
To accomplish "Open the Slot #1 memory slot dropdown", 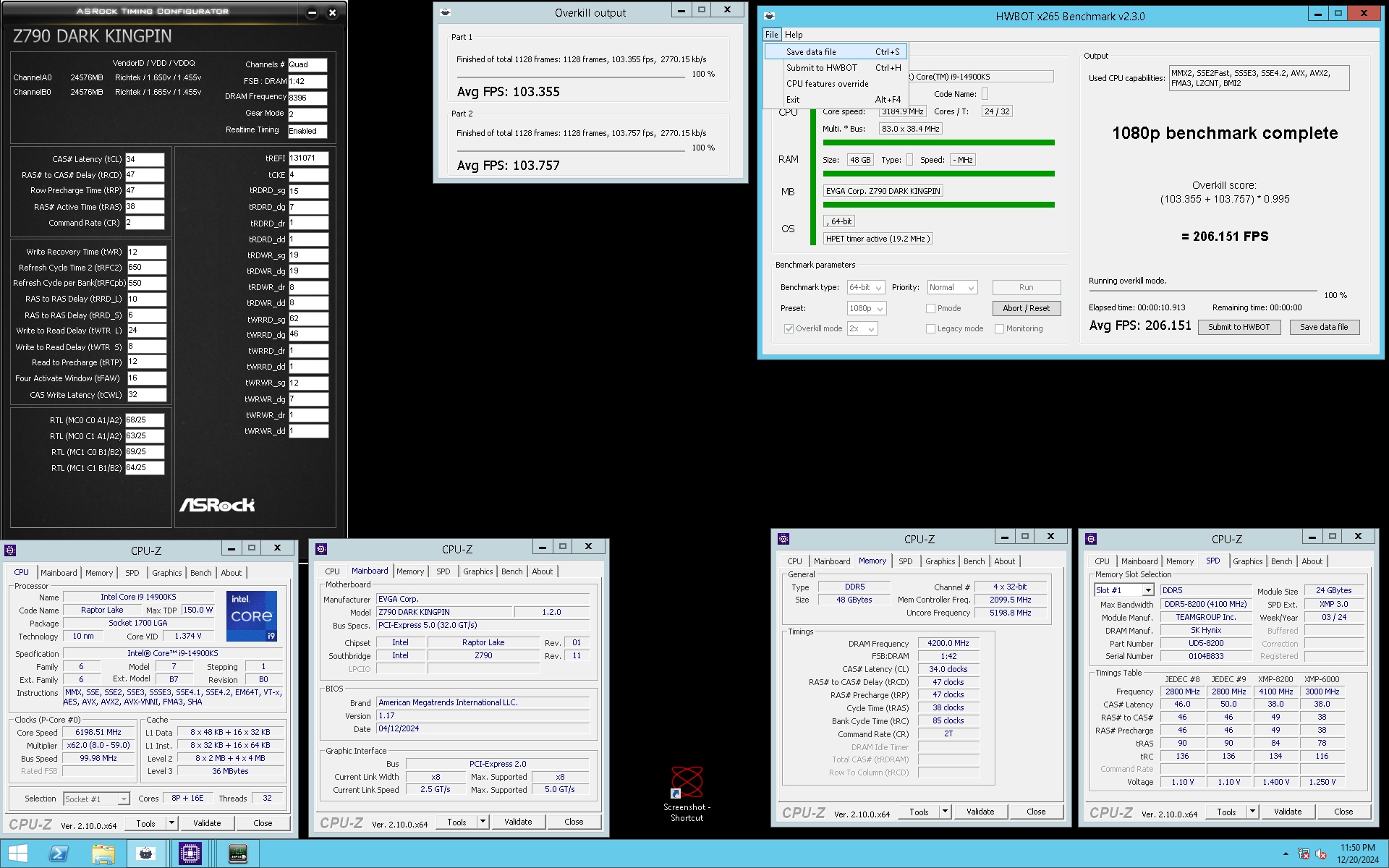I will tap(1123, 590).
